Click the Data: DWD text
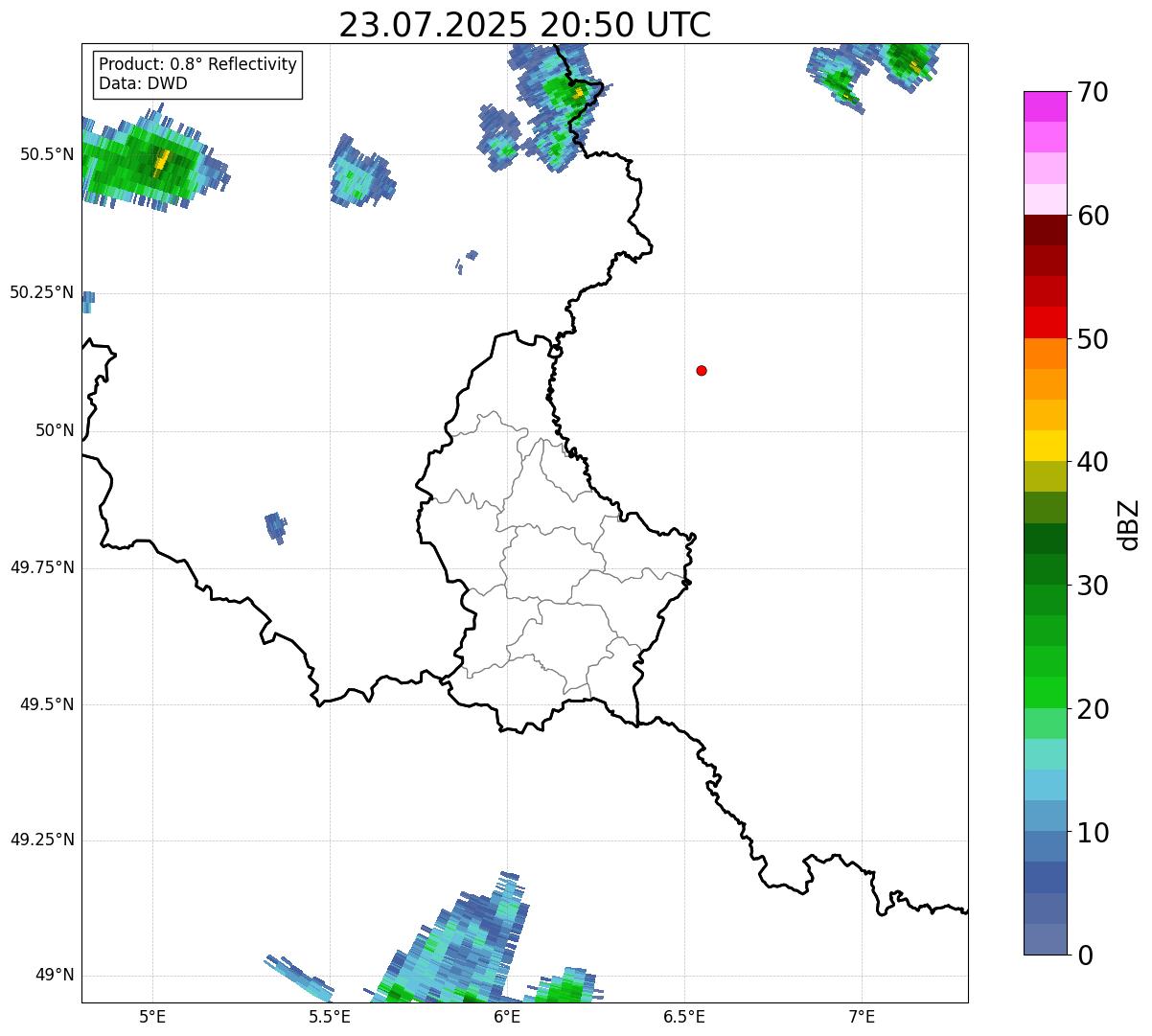This screenshot has width=1152, height=1036. [143, 83]
